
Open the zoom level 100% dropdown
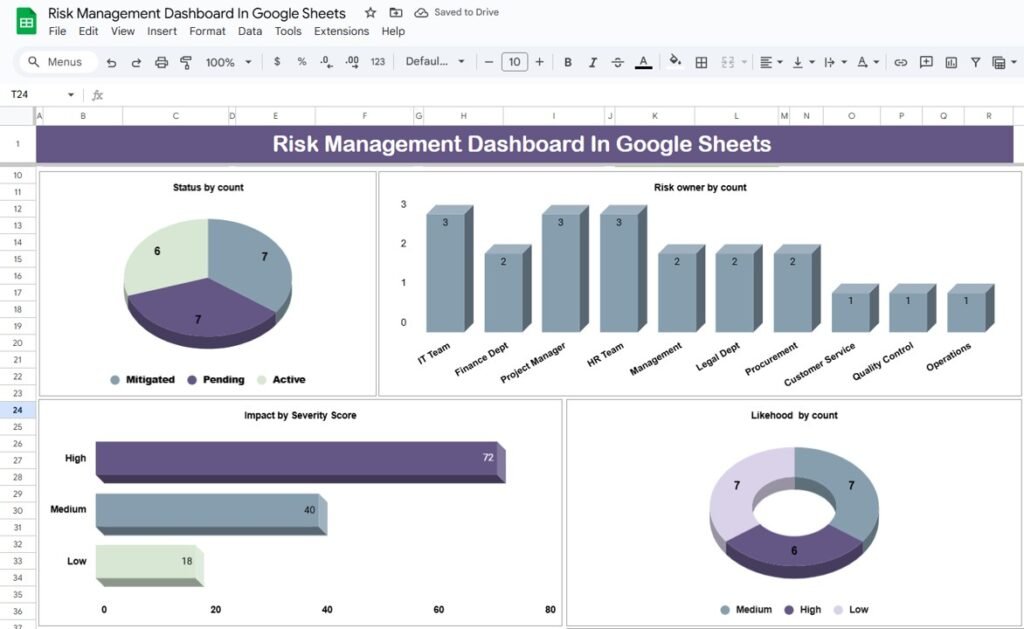[228, 62]
